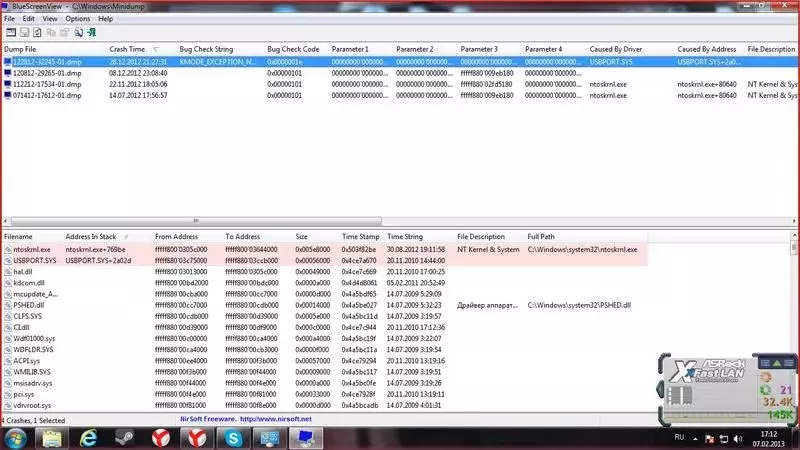The width and height of the screenshot is (800, 450).
Task: Click the C:\Windows\system32\ntoskrnl.exe path cell
Action: [x=582, y=249]
